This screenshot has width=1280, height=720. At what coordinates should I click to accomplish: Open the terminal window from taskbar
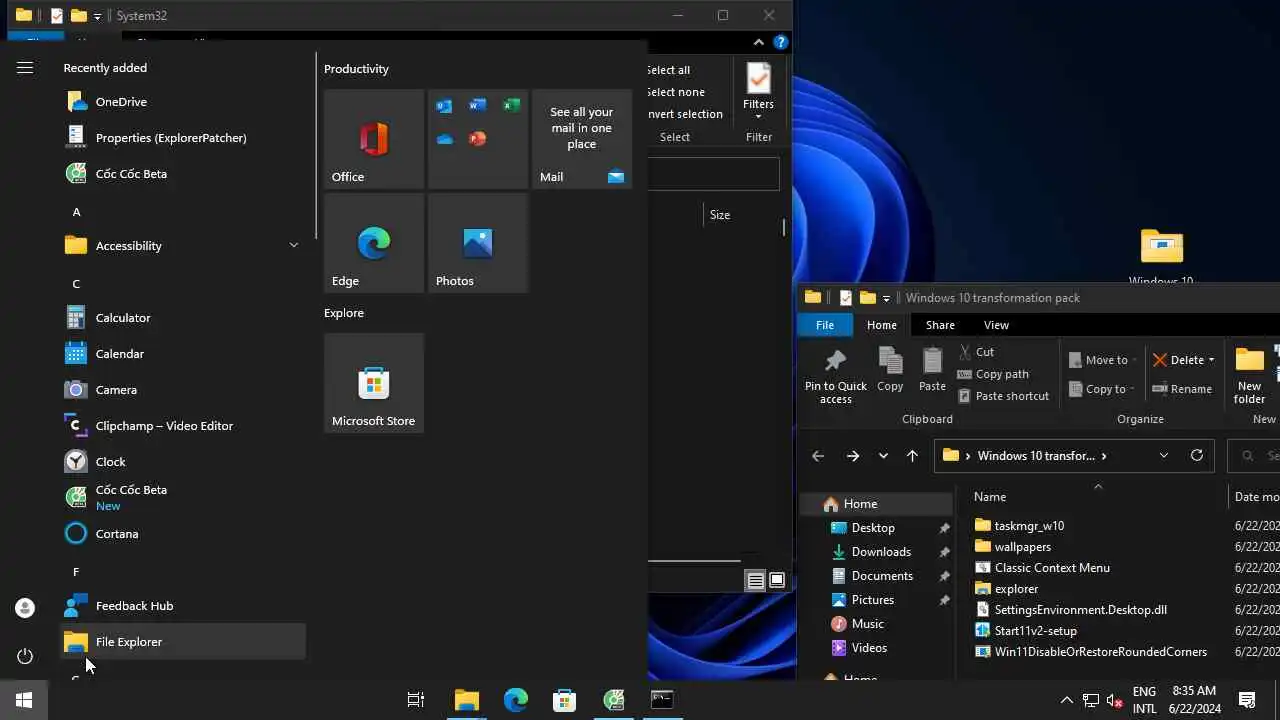coord(662,700)
